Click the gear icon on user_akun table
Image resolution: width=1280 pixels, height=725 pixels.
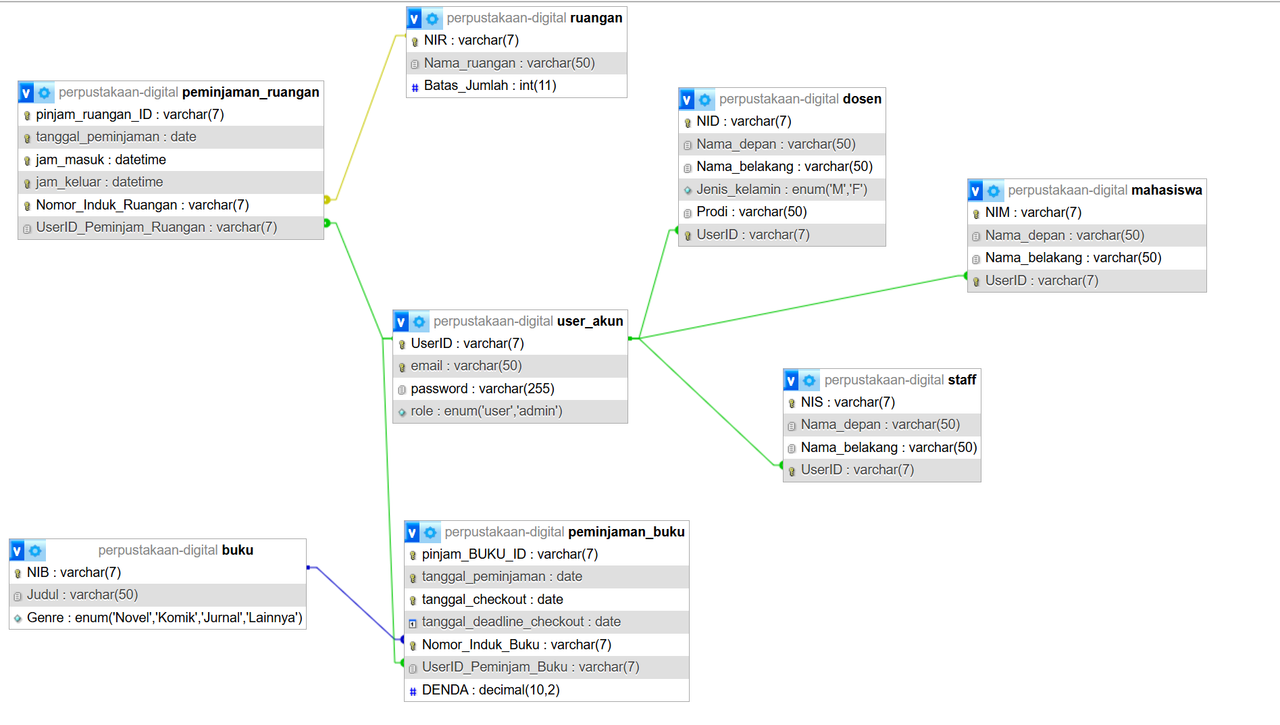click(420, 321)
